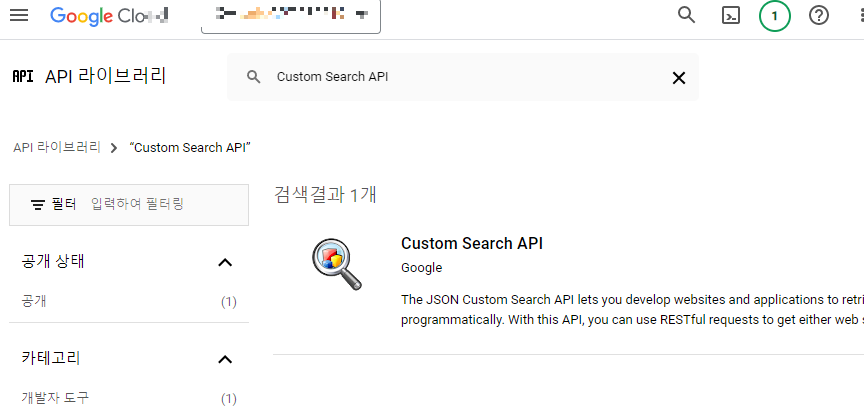The height and width of the screenshot is (419, 864).
Task: Click the 카테고리 section heading
Action: coord(51,358)
